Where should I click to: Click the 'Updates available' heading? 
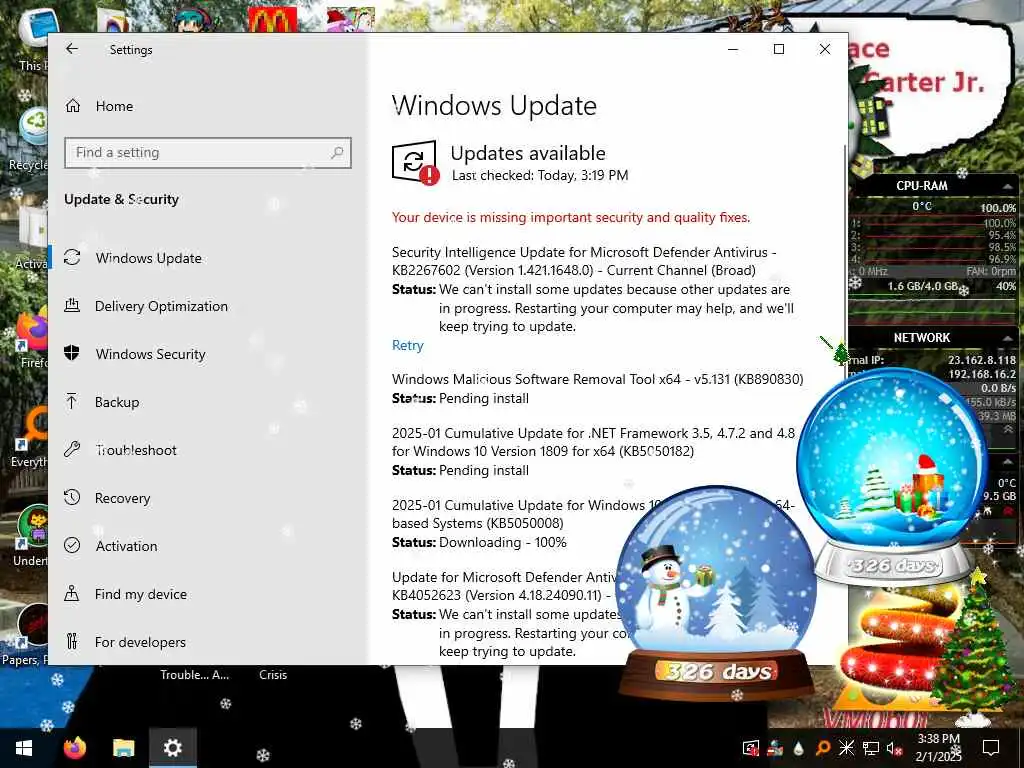(x=528, y=153)
